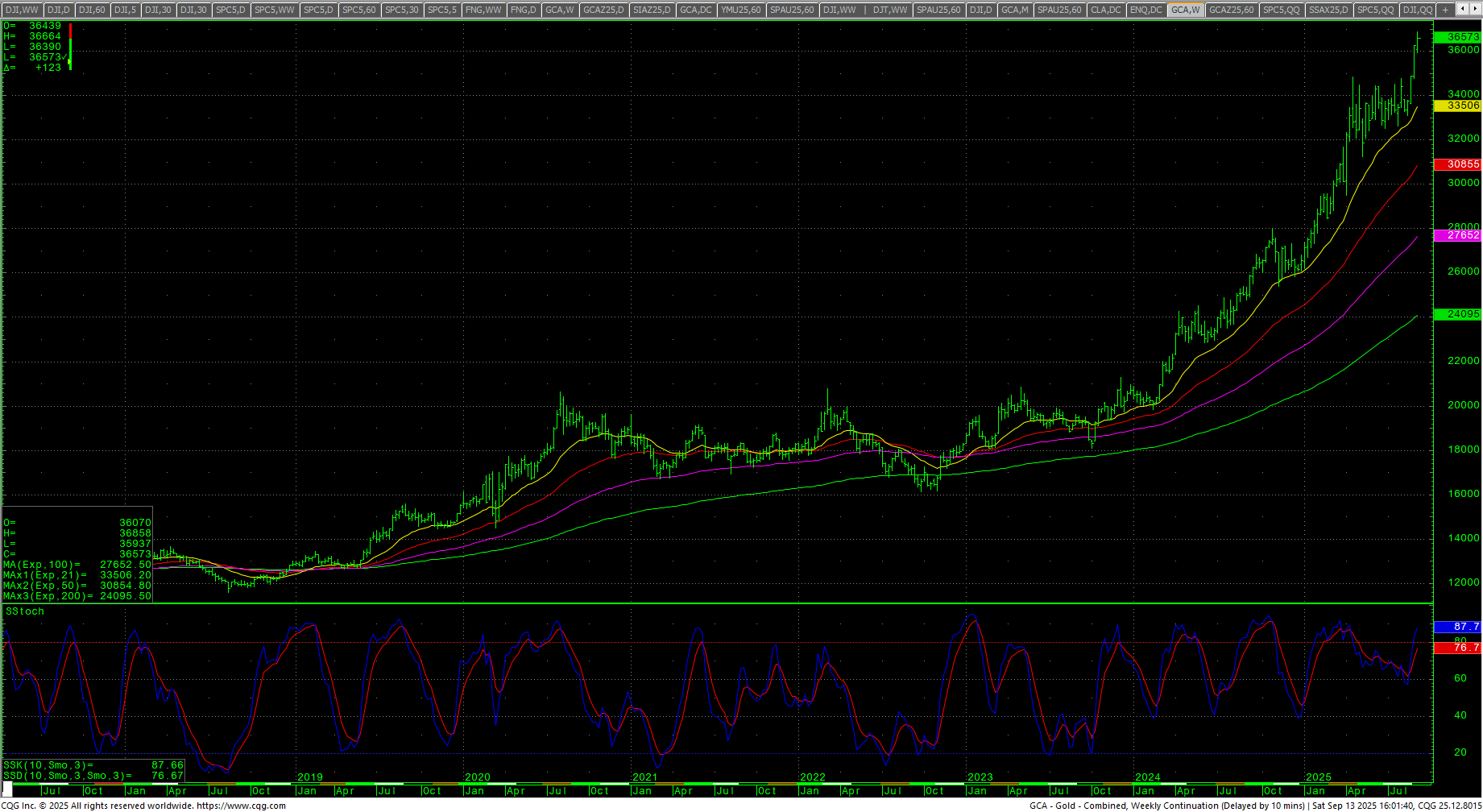Click the SStoch study label
Screen dimensions: 1483x812
pos(25,611)
